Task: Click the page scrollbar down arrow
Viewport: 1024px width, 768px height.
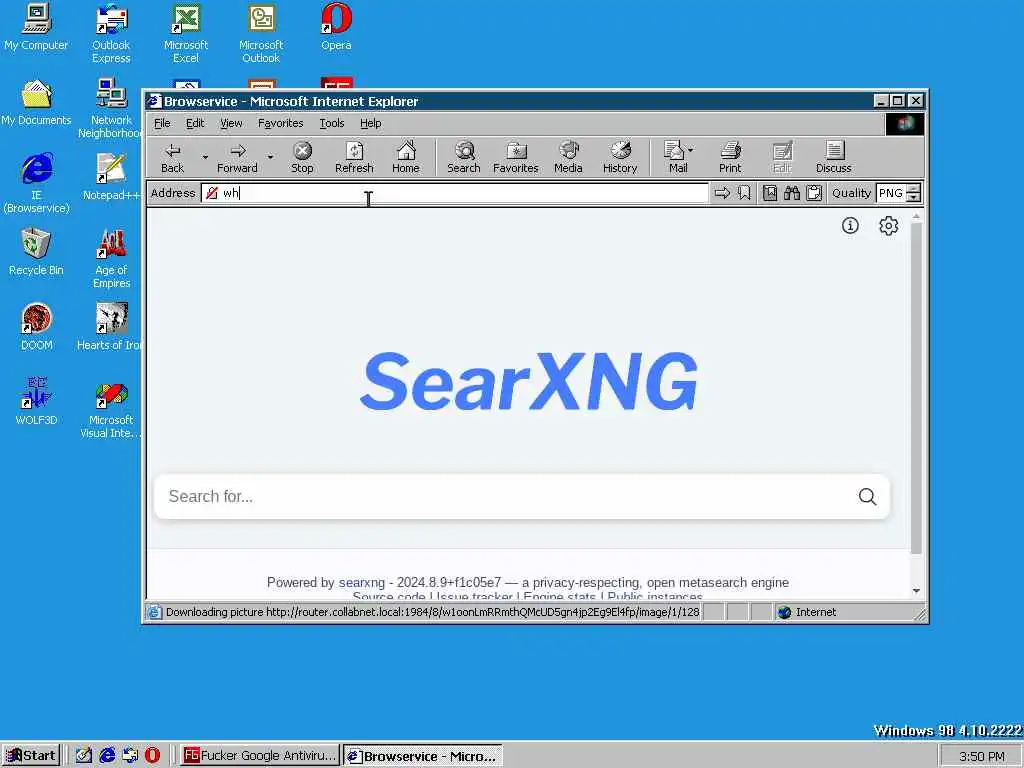Action: pyautogui.click(x=916, y=591)
